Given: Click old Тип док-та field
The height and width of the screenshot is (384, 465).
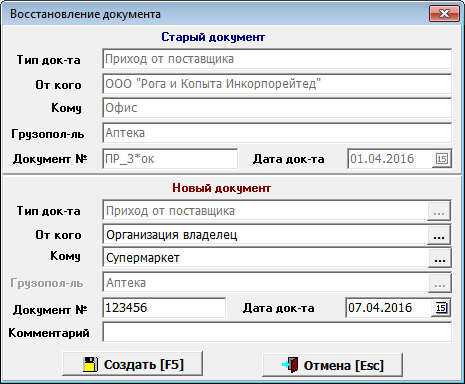Looking at the screenshot, I should coord(277,59).
